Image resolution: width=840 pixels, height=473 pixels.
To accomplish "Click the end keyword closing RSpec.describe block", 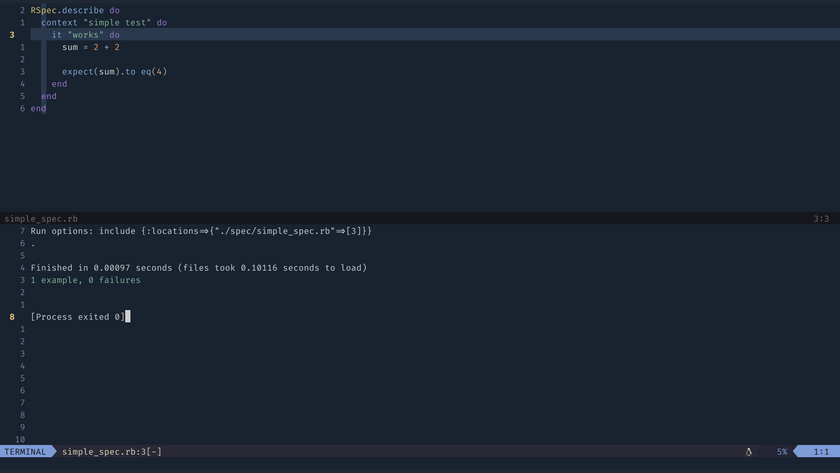I will pyautogui.click(x=38, y=108).
